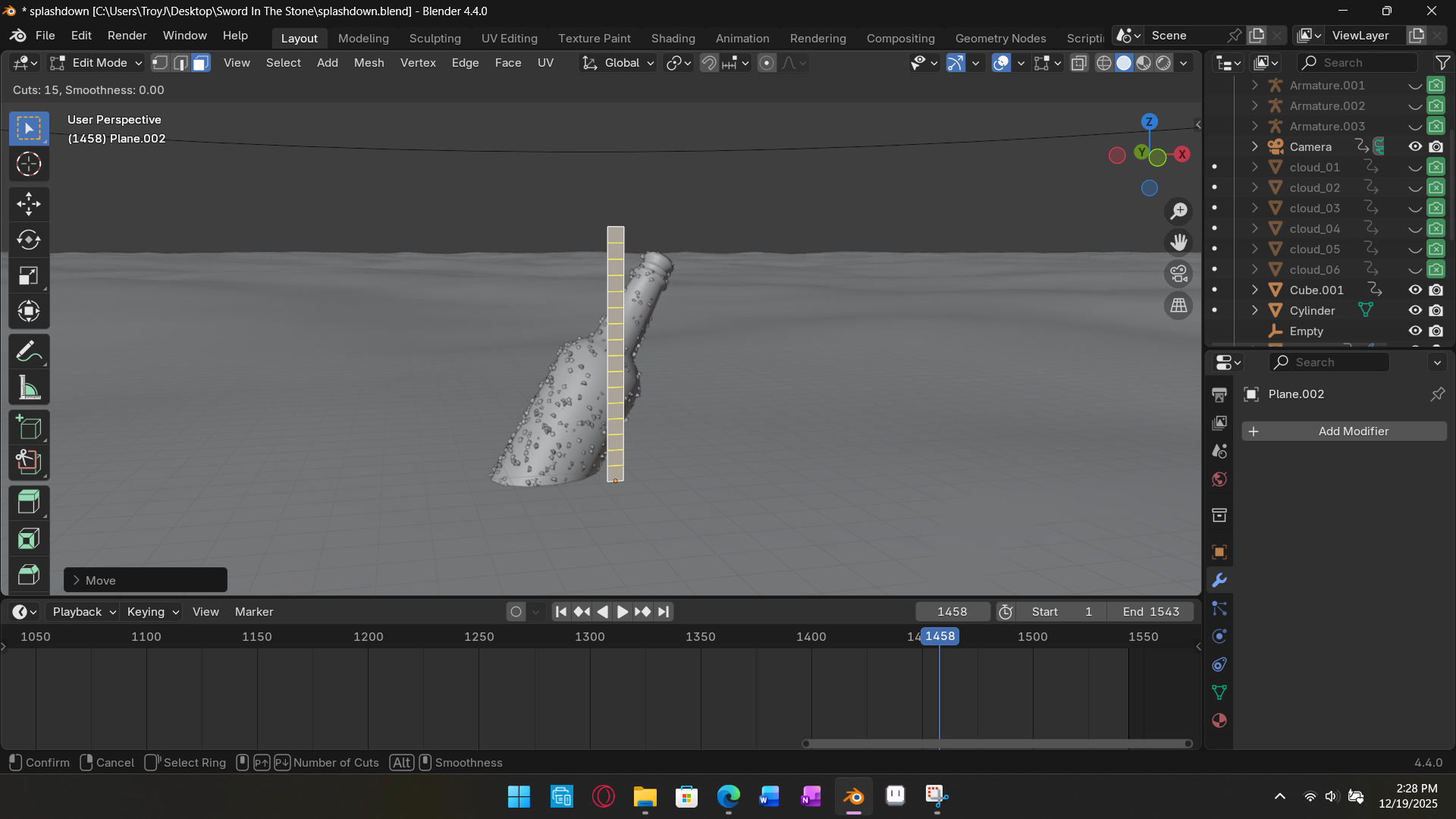The width and height of the screenshot is (1456, 819).
Task: Open the World properties tab
Action: [1219, 479]
